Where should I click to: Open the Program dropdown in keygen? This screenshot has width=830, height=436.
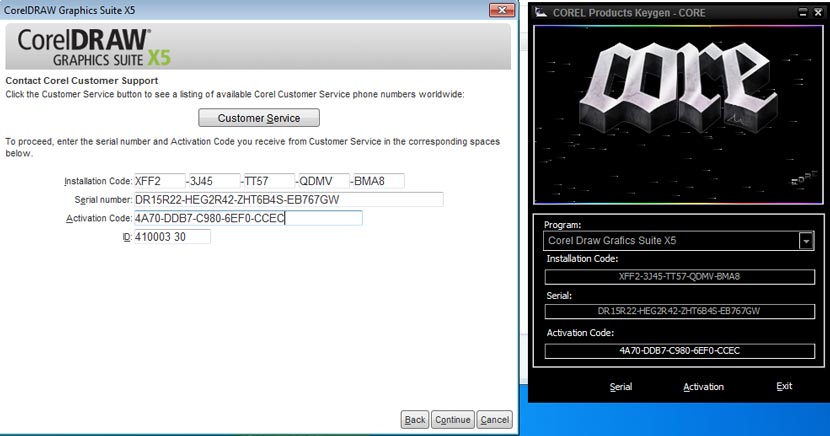(806, 241)
